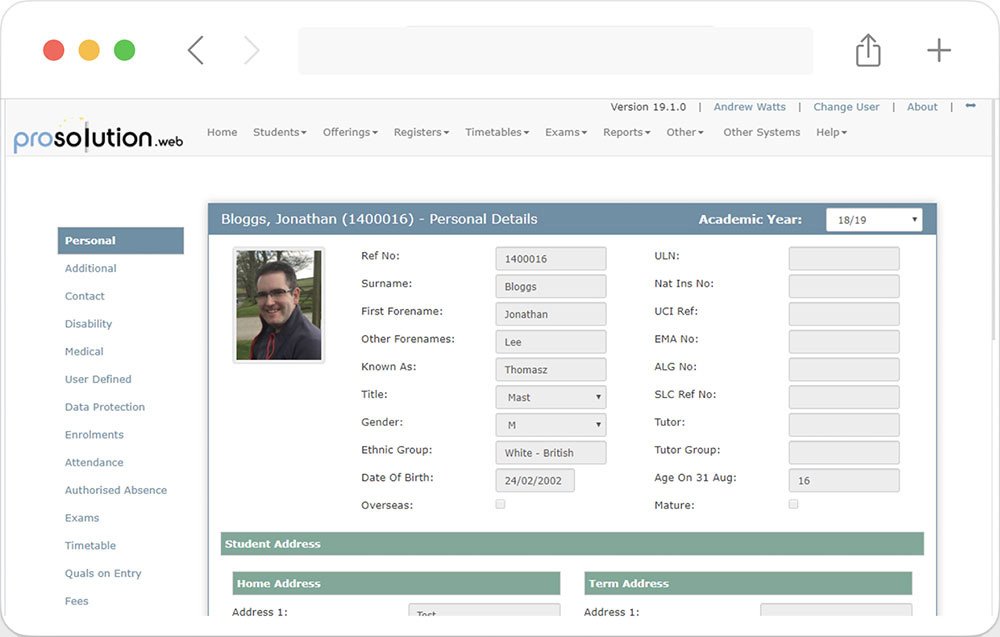Click the Surname input field
This screenshot has width=1000, height=637.
coord(550,286)
